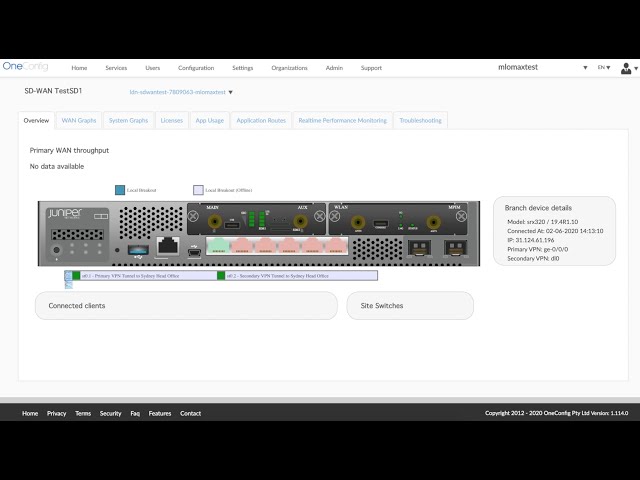The width and height of the screenshot is (640, 480).
Task: Click the WLAN module left antenna connector
Action: click(x=358, y=222)
